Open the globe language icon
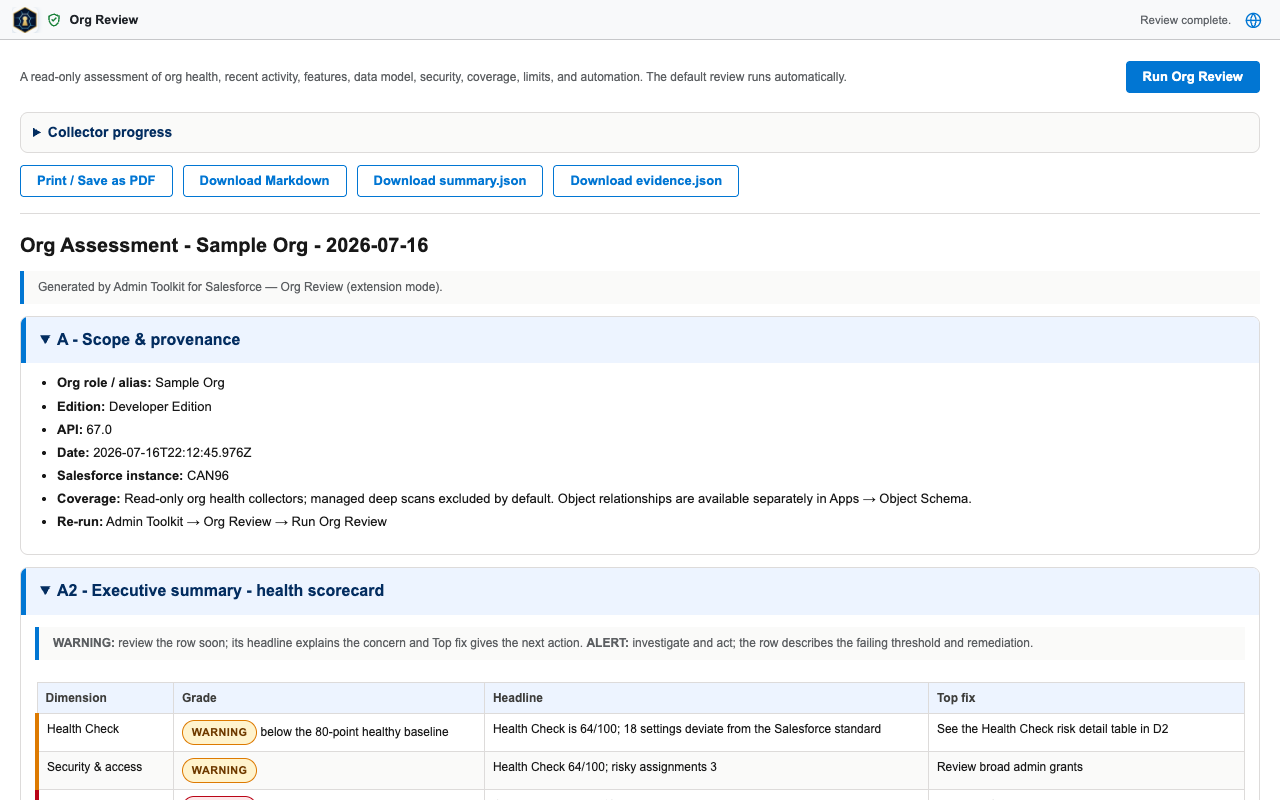1280x800 pixels. pyautogui.click(x=1253, y=20)
